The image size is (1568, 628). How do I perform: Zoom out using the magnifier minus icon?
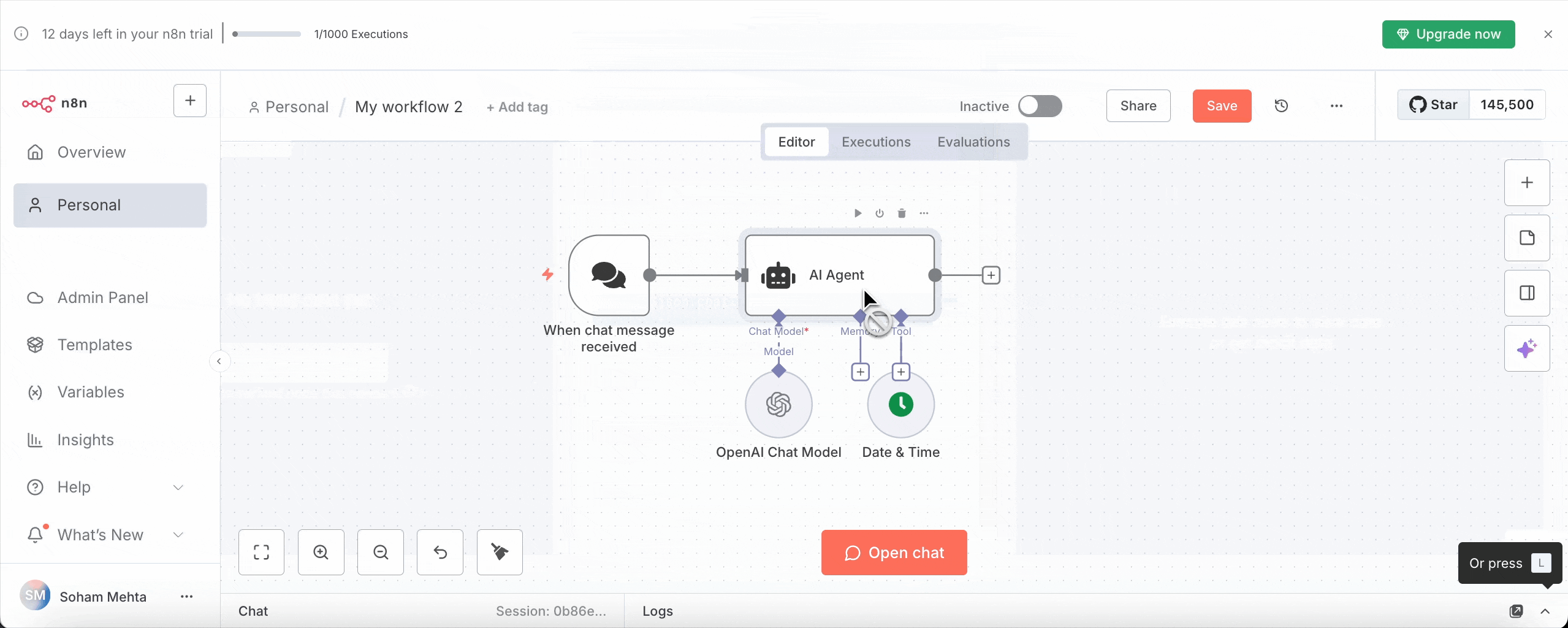tap(380, 552)
